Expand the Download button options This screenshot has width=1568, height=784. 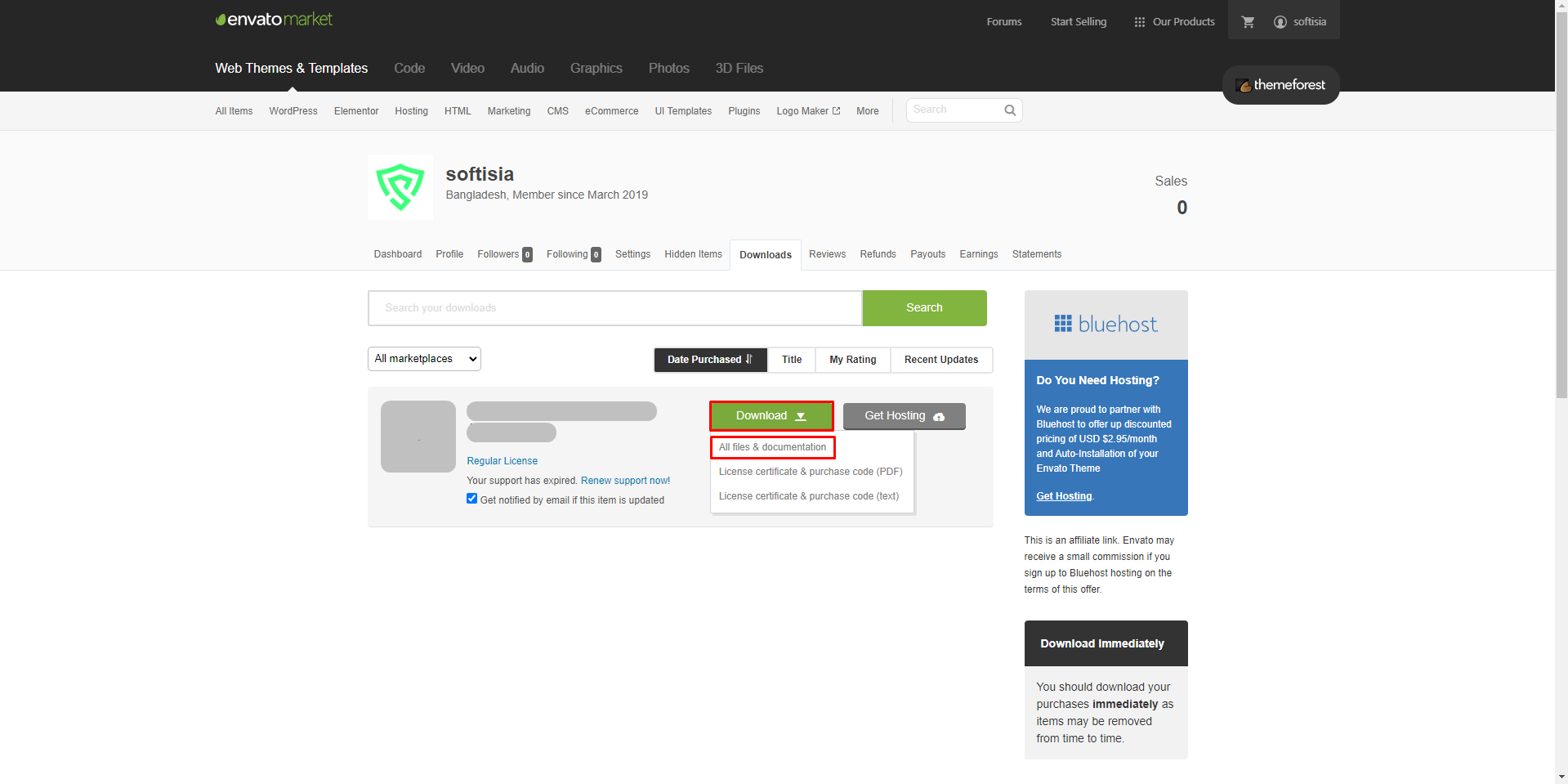(x=771, y=415)
